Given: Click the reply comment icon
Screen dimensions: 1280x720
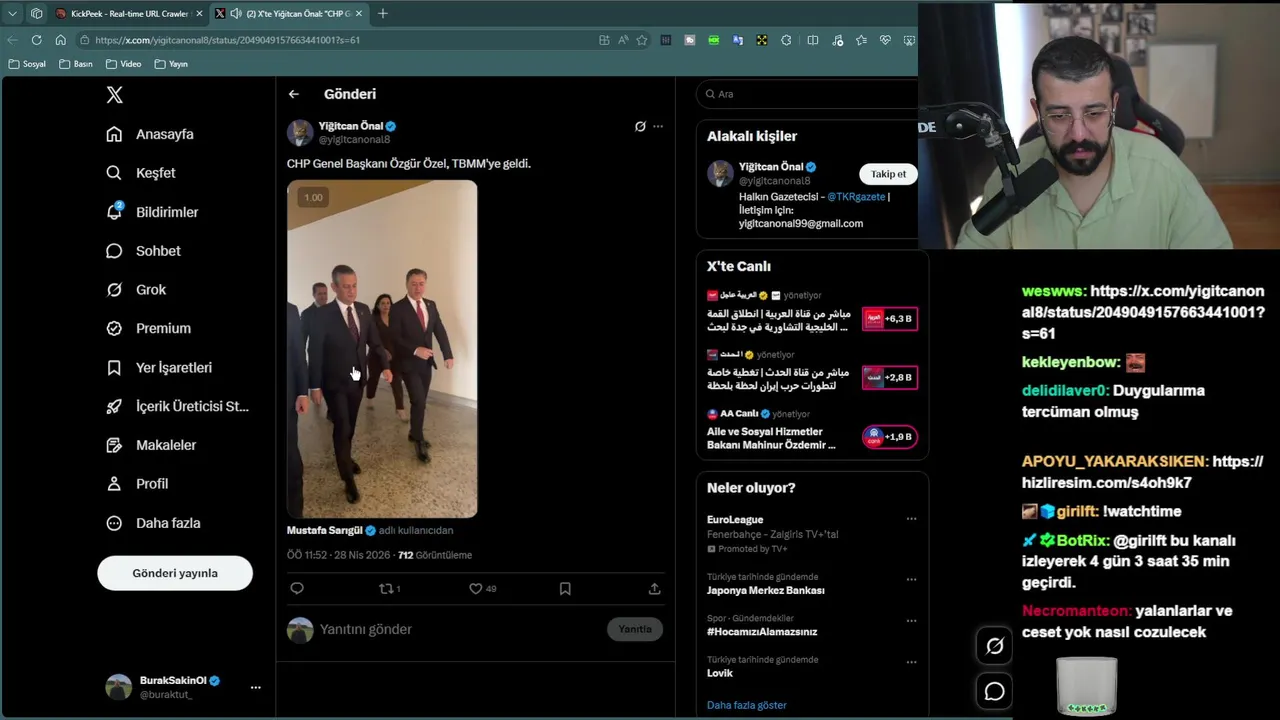Looking at the screenshot, I should pyautogui.click(x=297, y=589).
